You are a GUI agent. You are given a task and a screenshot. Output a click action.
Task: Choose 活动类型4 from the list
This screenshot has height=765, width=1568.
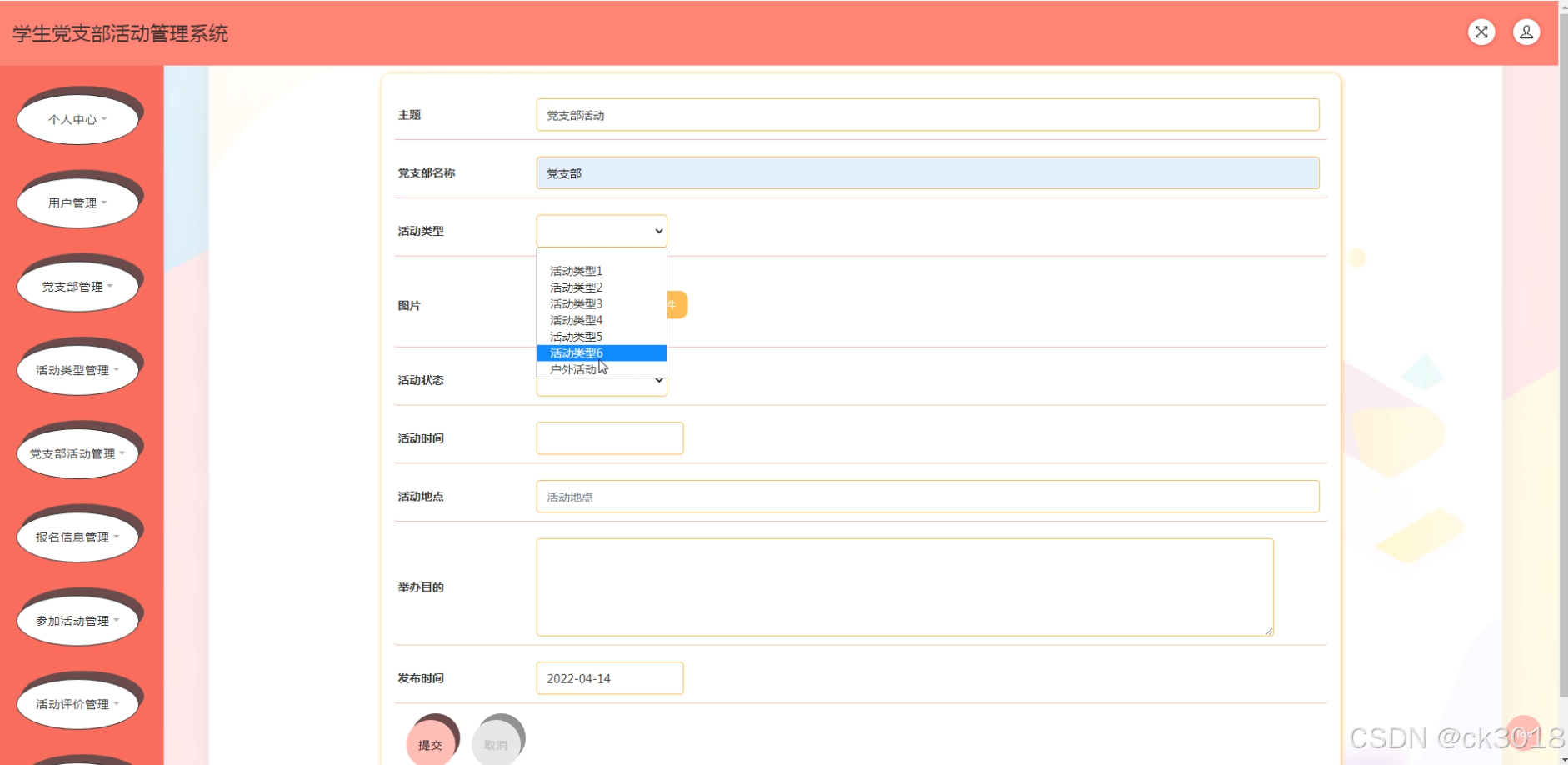click(x=602, y=320)
